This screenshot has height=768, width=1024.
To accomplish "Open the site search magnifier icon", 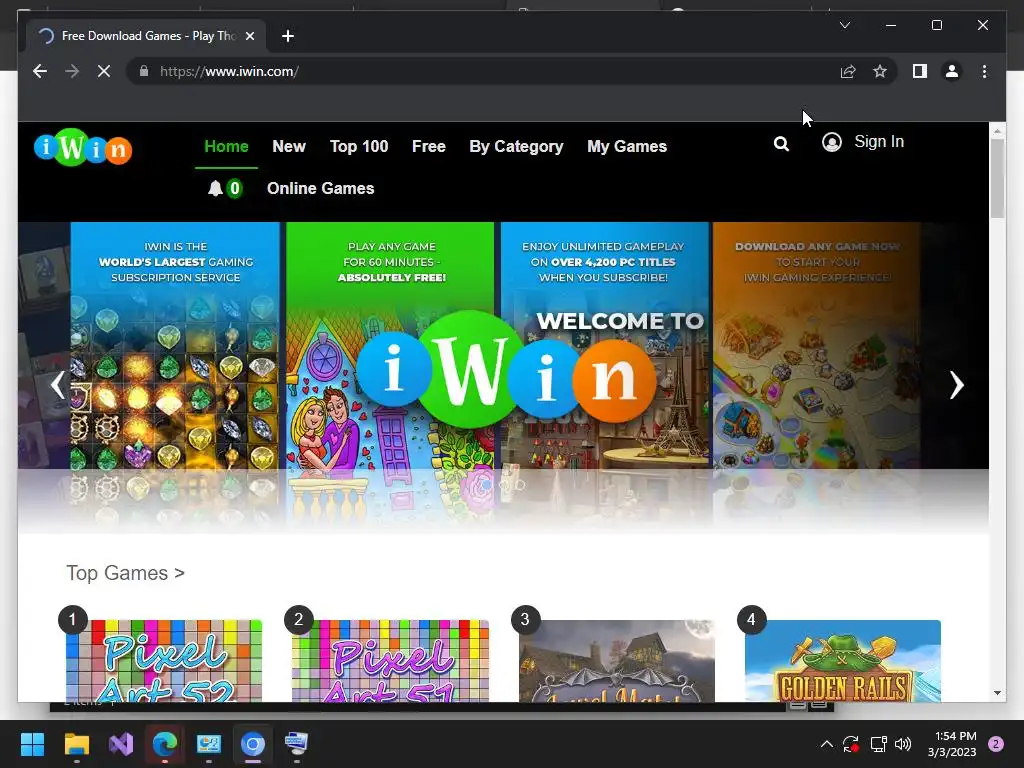I will 781,144.
